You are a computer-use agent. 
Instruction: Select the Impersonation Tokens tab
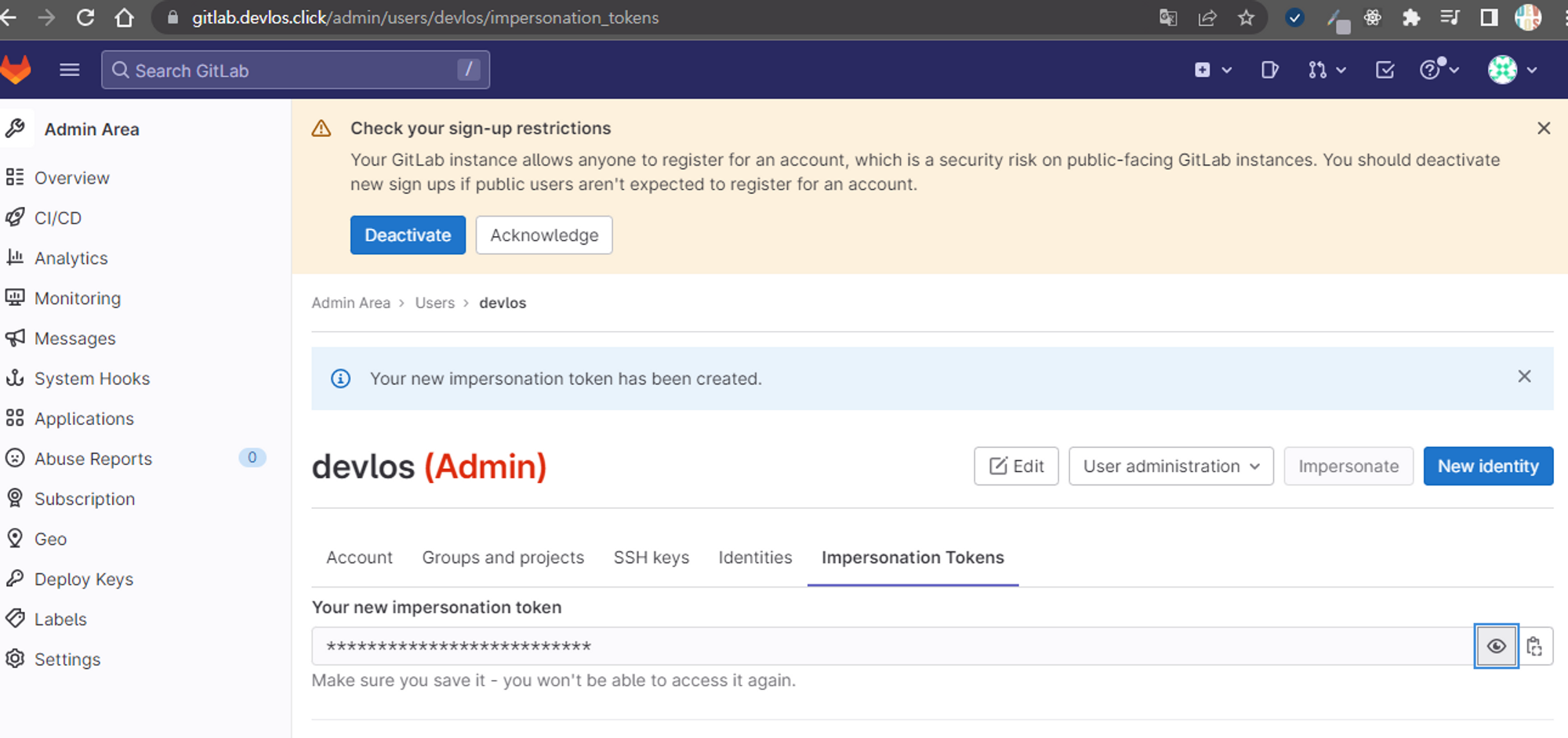pyautogui.click(x=913, y=558)
